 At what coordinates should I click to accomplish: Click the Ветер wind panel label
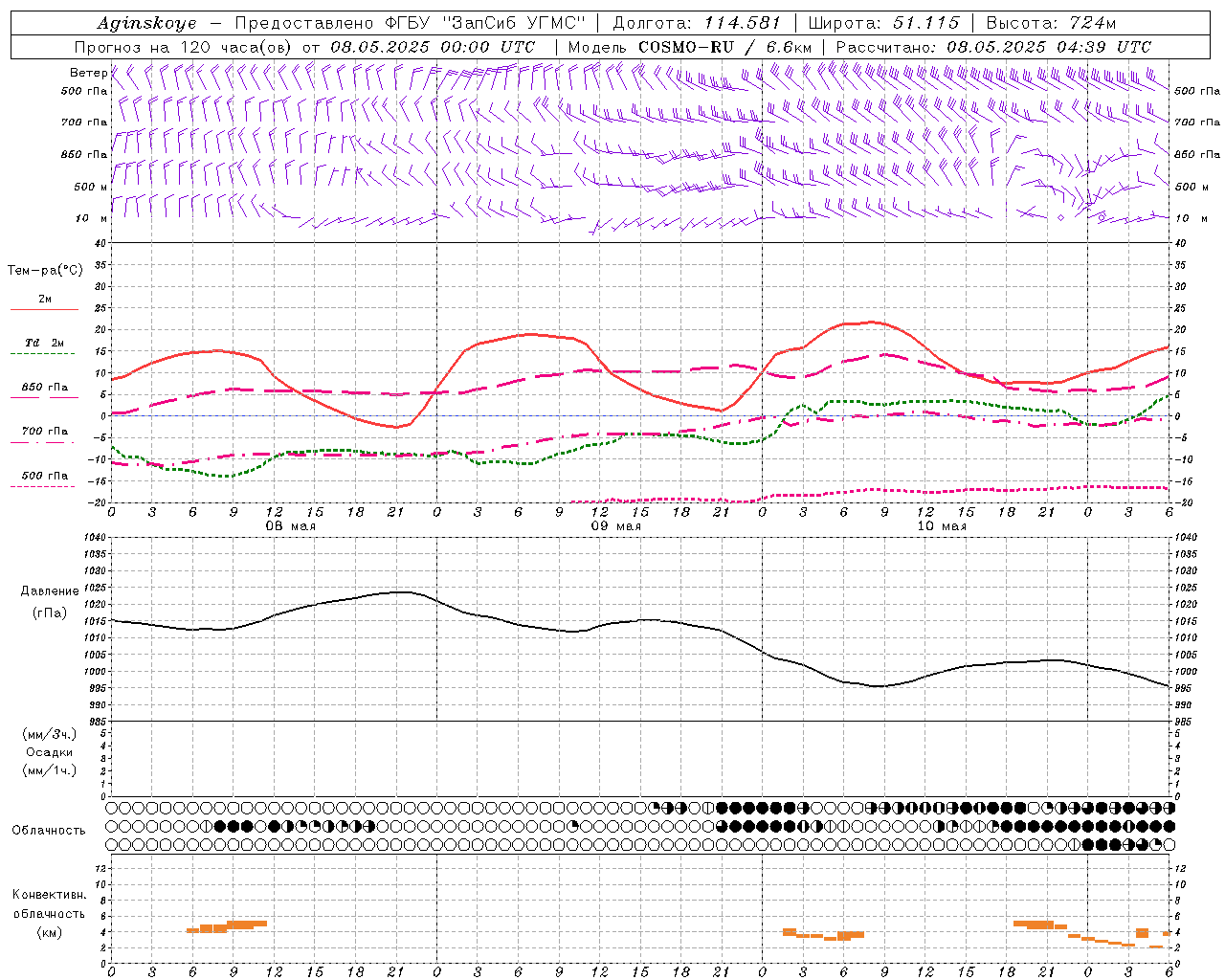88,73
